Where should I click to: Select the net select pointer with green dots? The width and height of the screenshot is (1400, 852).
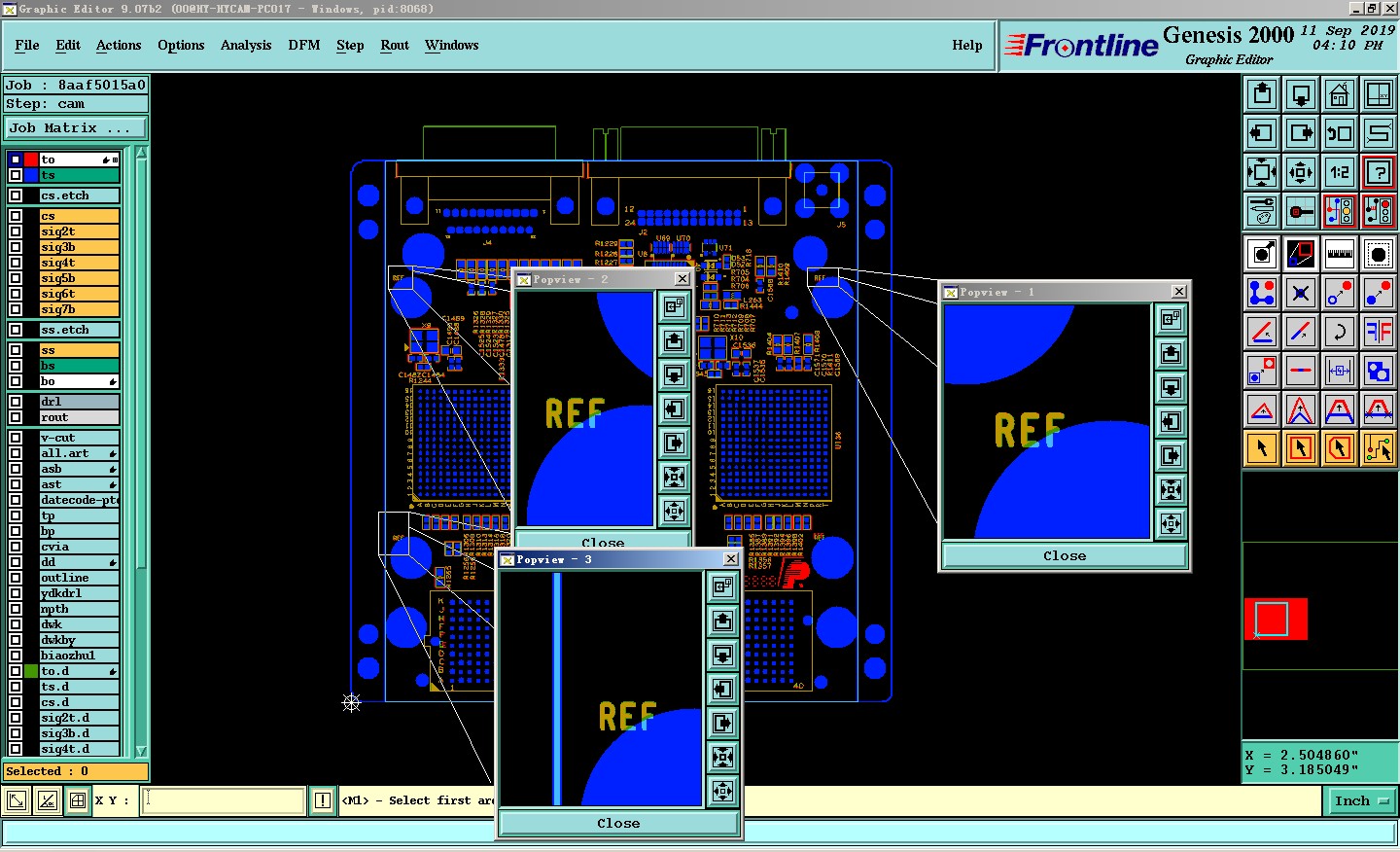tap(1379, 448)
